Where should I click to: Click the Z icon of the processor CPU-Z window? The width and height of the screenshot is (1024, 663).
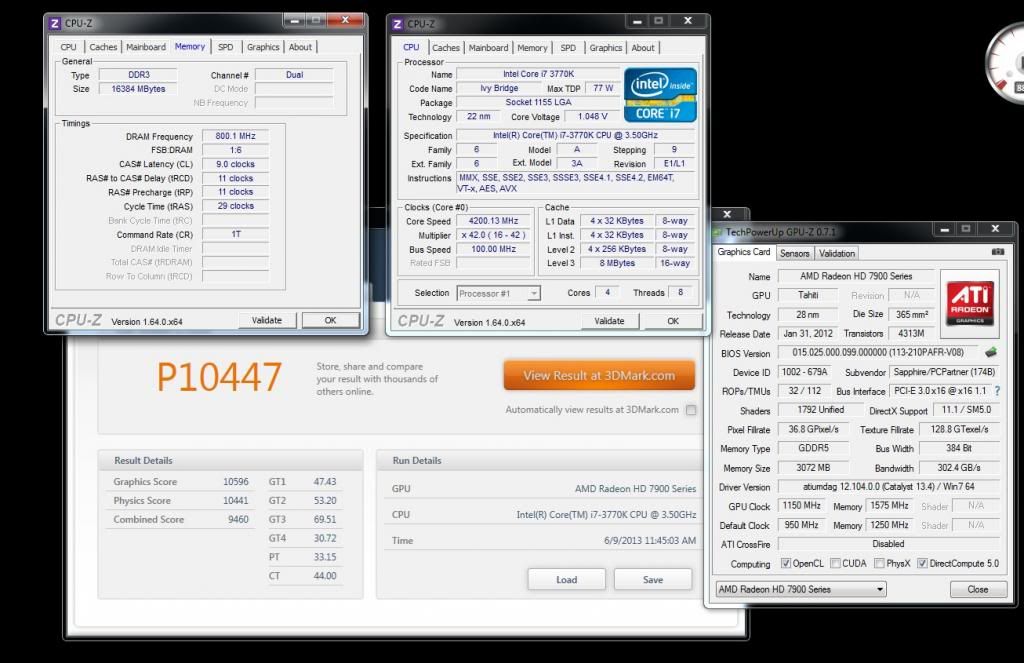point(397,22)
